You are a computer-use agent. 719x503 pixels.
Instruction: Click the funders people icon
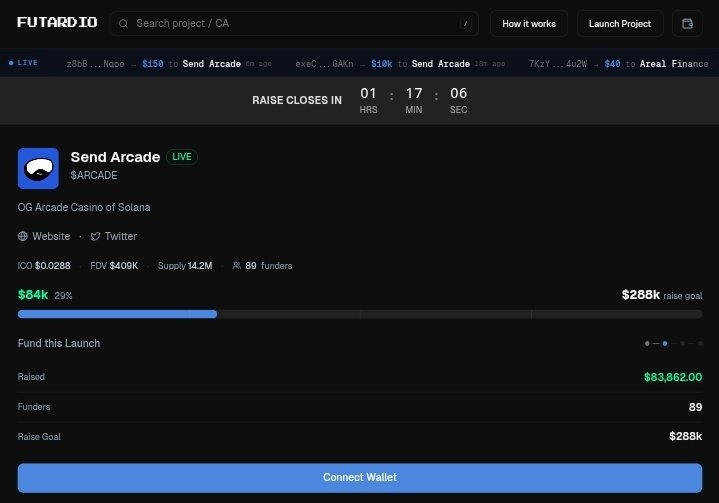click(237, 265)
